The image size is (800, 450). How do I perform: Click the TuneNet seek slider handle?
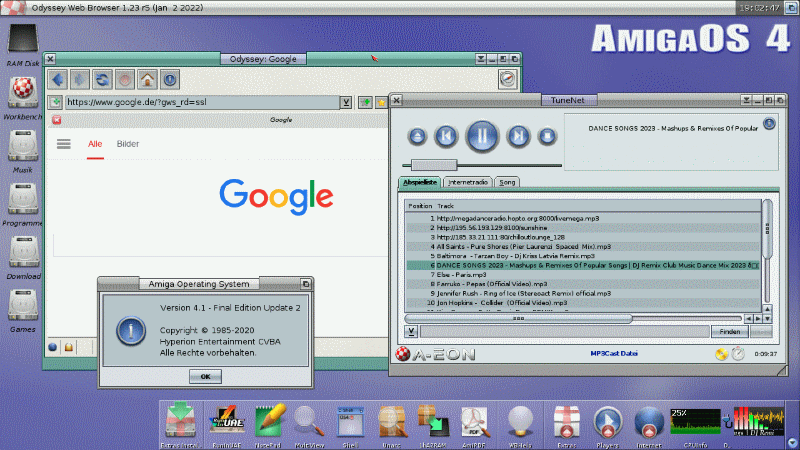(x=433, y=163)
